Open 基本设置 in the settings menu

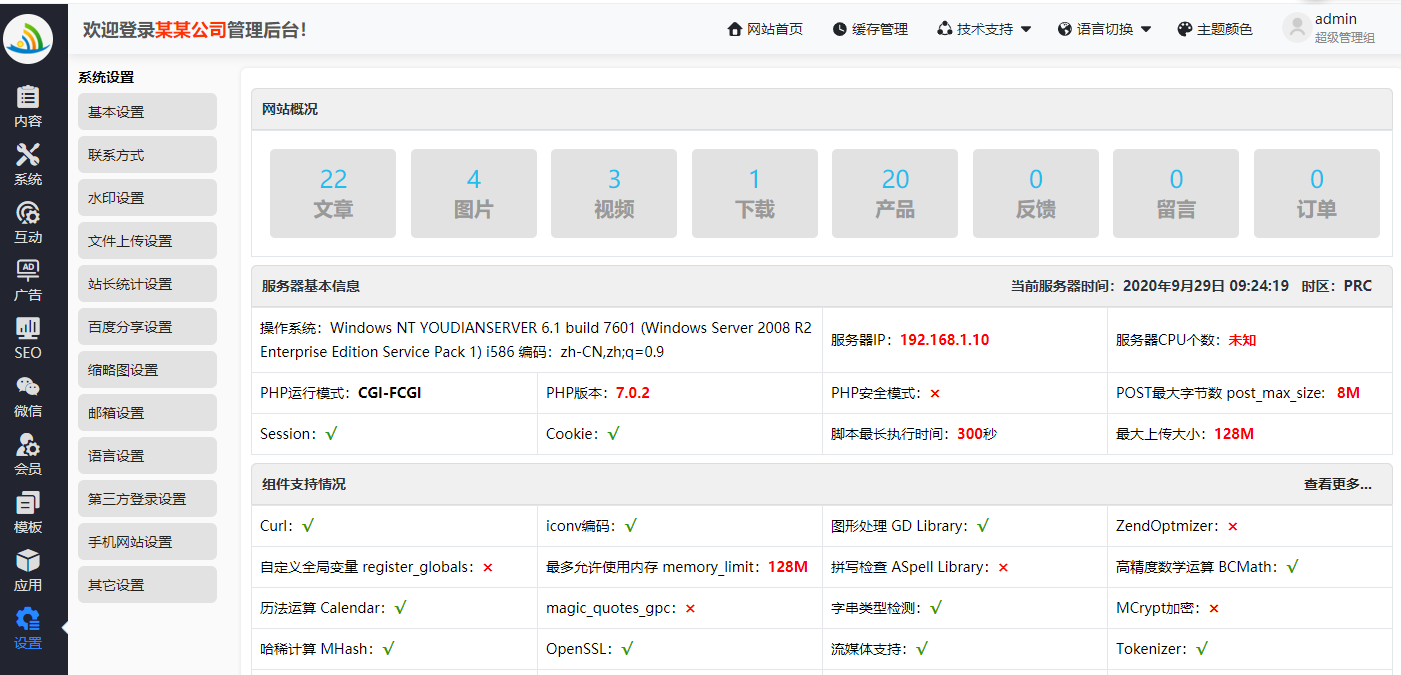pyautogui.click(x=147, y=112)
